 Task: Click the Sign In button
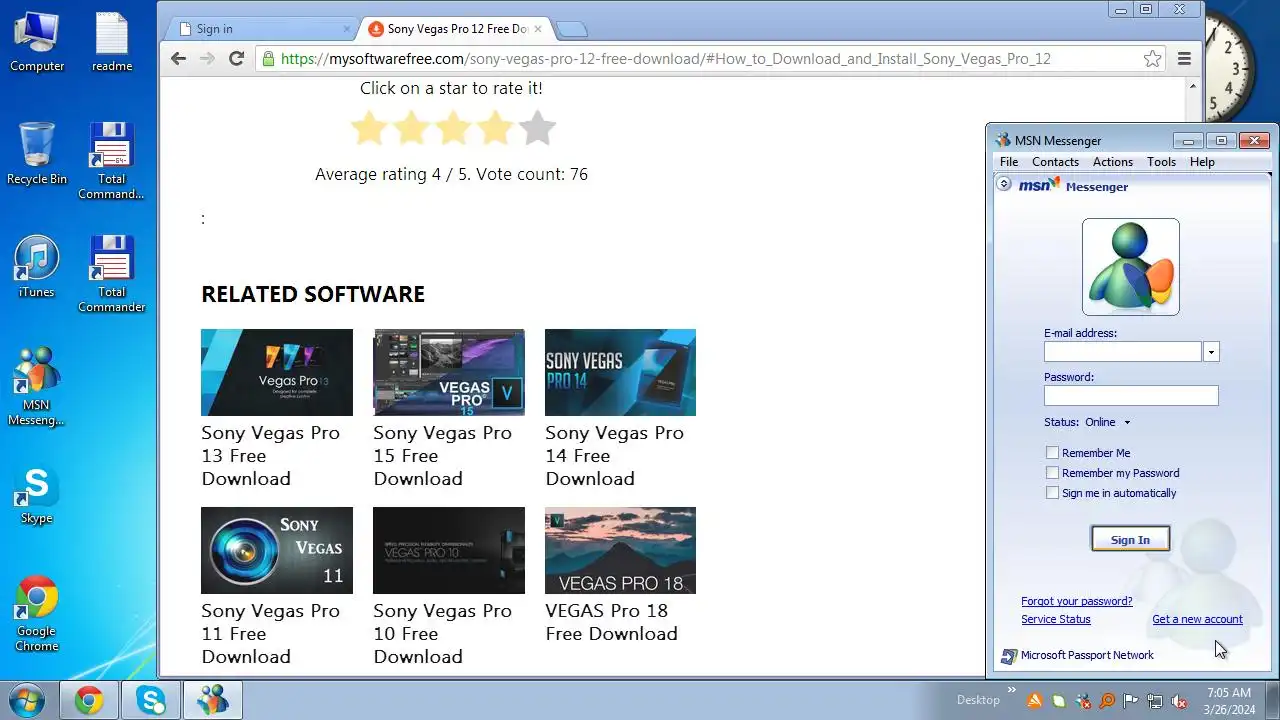1130,540
